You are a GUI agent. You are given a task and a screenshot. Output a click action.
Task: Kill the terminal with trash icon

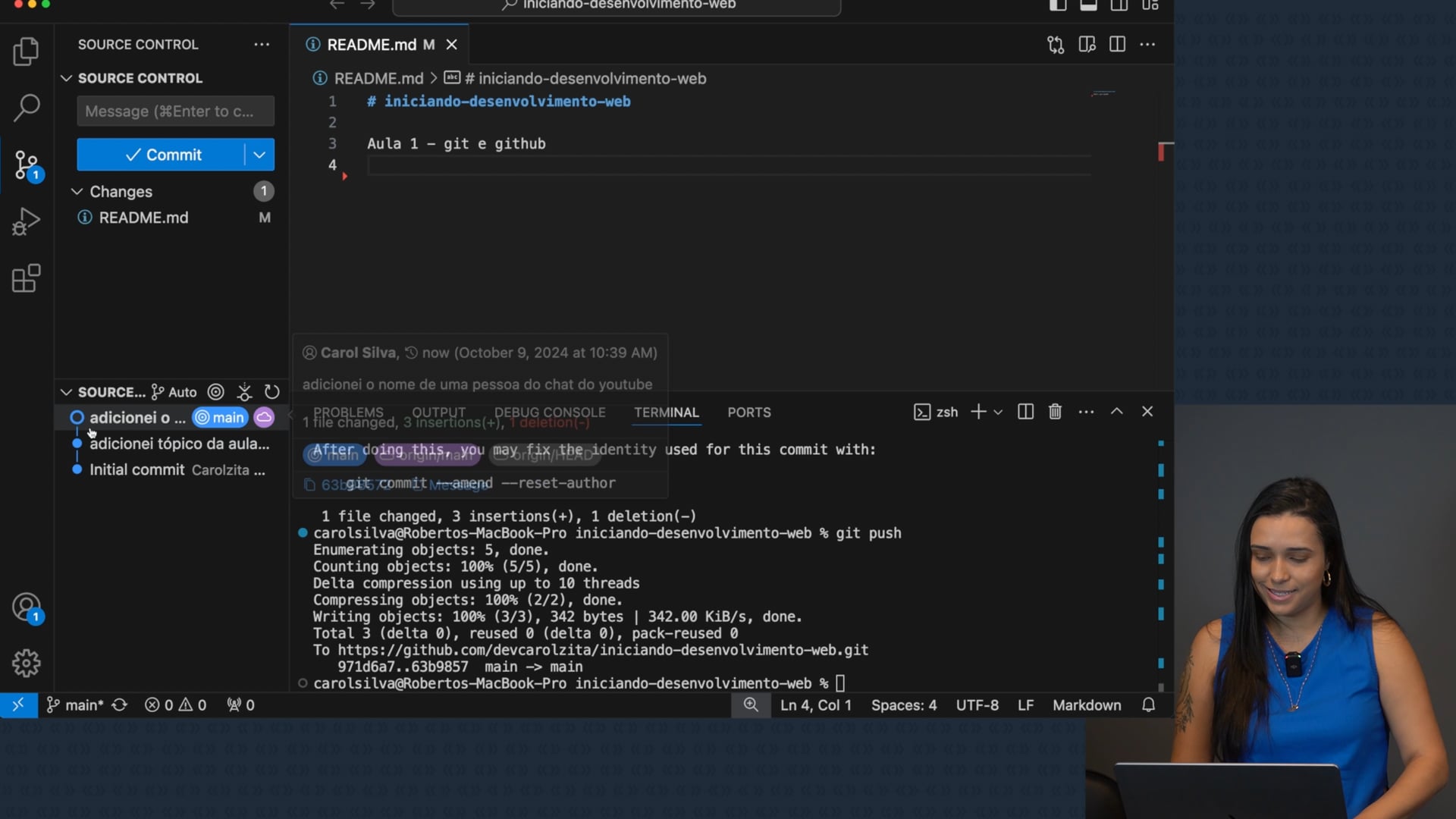pos(1055,412)
